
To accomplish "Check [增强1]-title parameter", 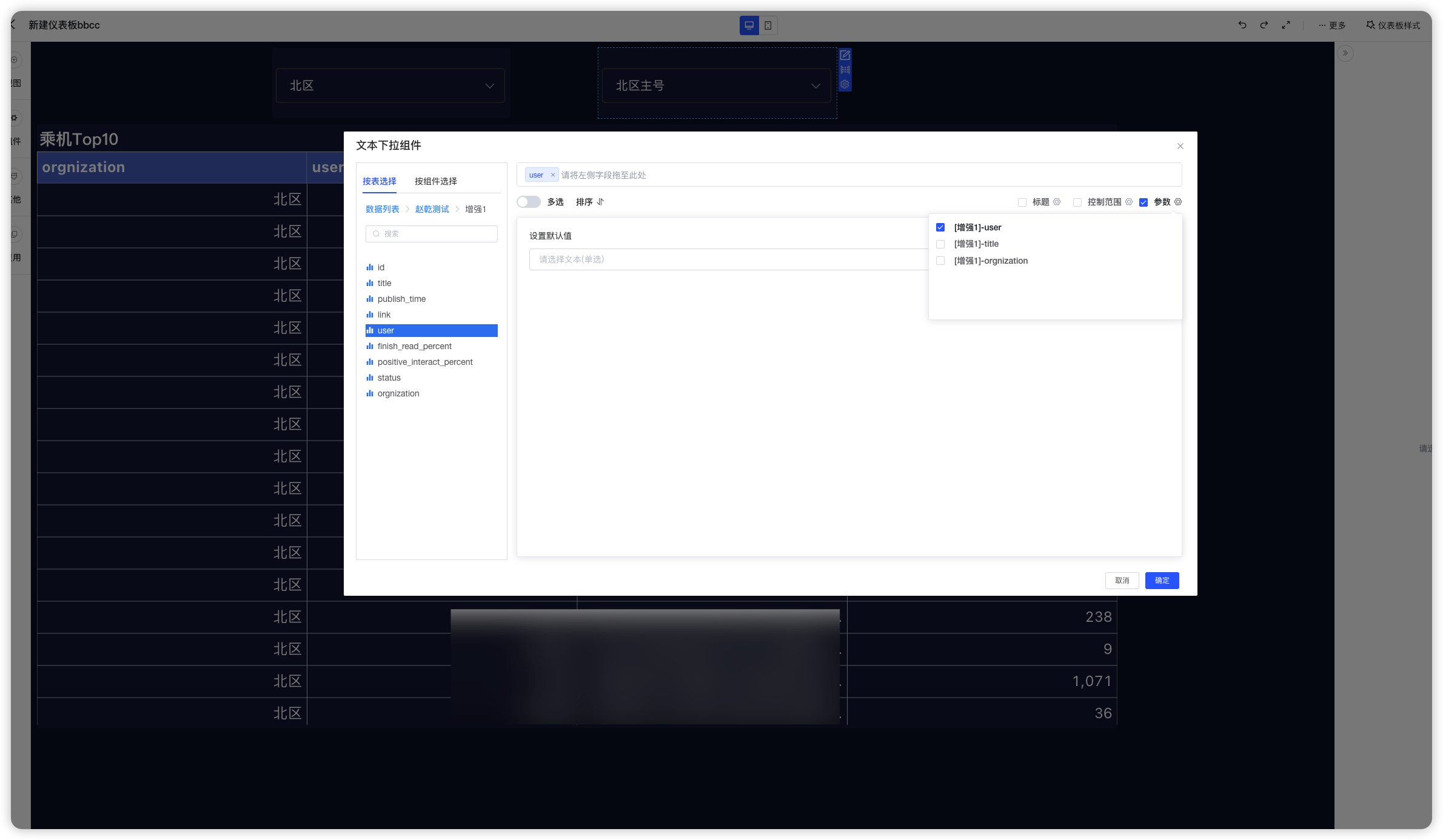I will [940, 244].
